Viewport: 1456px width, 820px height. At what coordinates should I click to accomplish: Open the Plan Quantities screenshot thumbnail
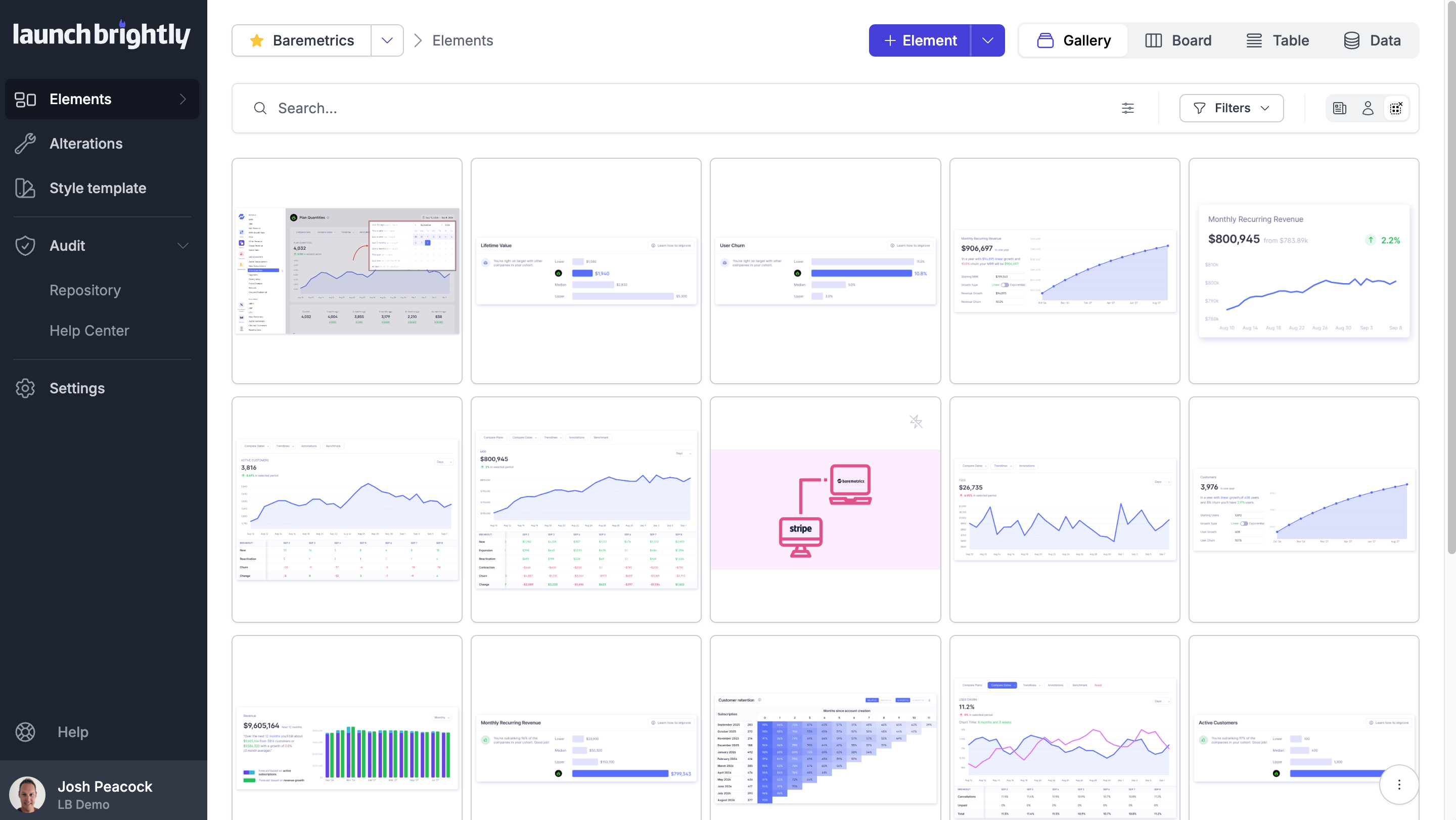click(346, 270)
